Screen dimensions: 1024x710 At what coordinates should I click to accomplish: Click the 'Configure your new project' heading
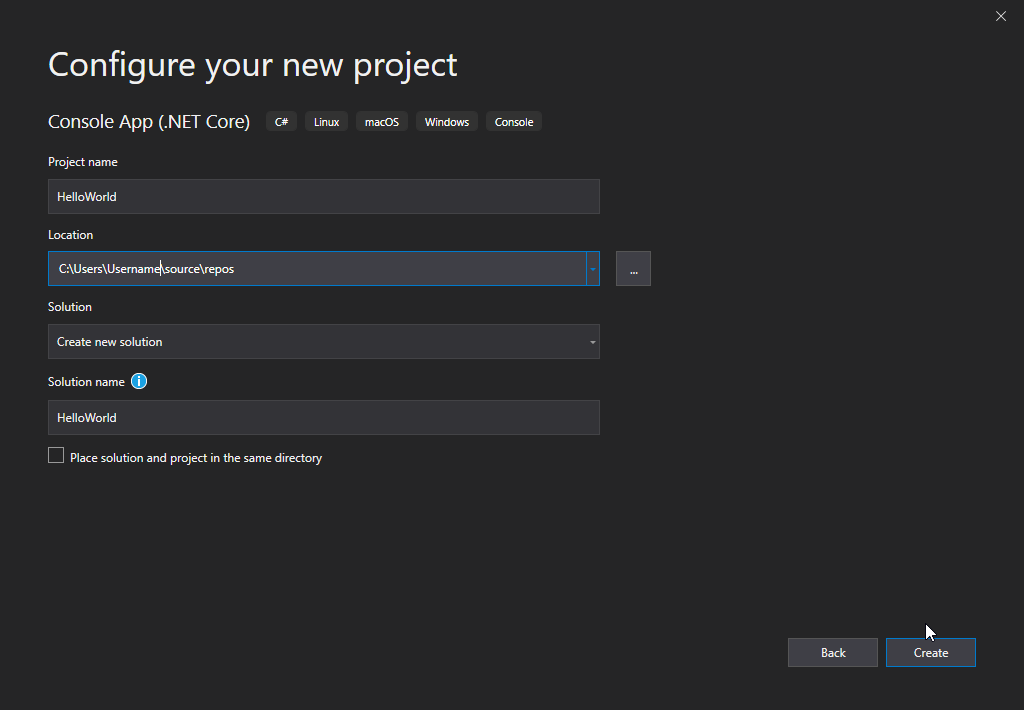pyautogui.click(x=252, y=65)
